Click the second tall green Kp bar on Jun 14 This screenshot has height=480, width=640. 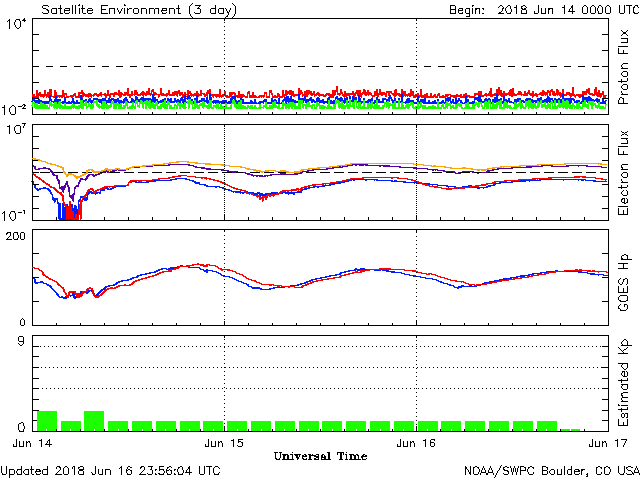[x=94, y=421]
